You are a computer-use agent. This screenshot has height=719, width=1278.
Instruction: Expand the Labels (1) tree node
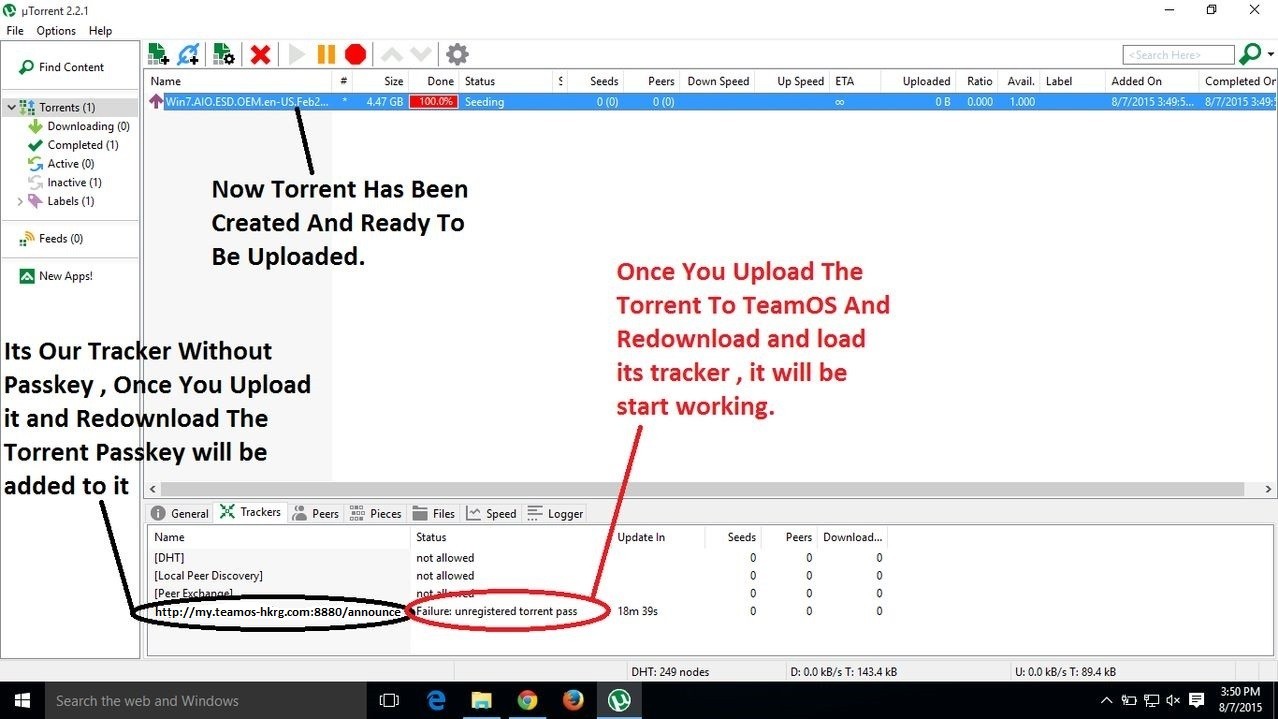click(x=19, y=201)
